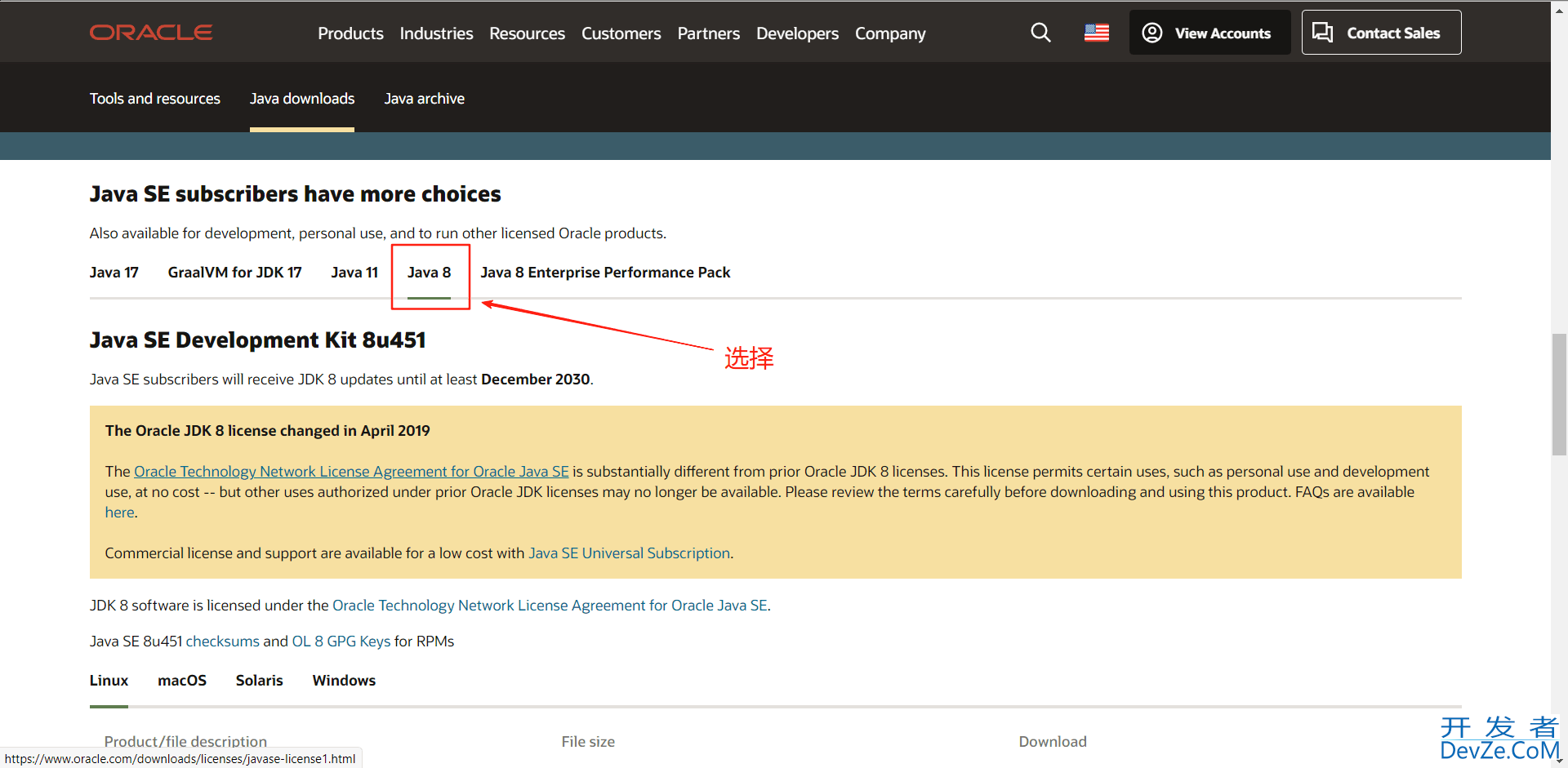Open the license agreement link in yellow notice
Screen dimensions: 1568x768
pos(351,472)
